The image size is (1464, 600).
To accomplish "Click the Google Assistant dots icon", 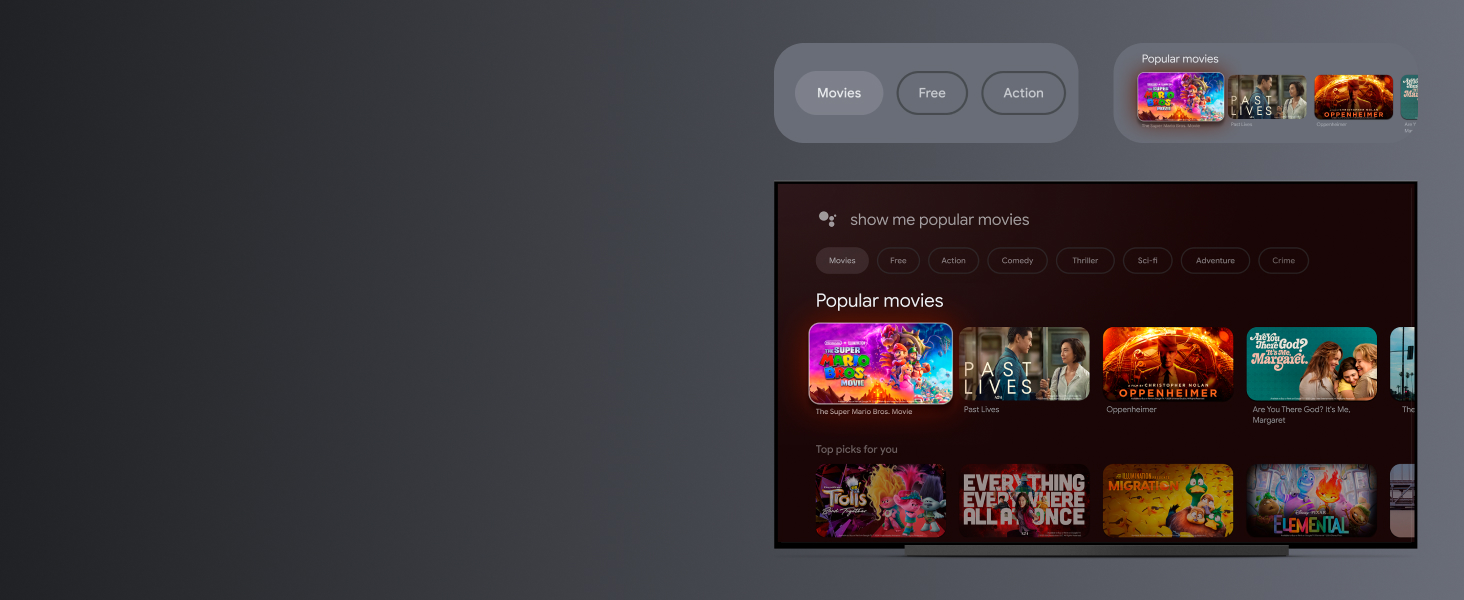I will tap(827, 219).
